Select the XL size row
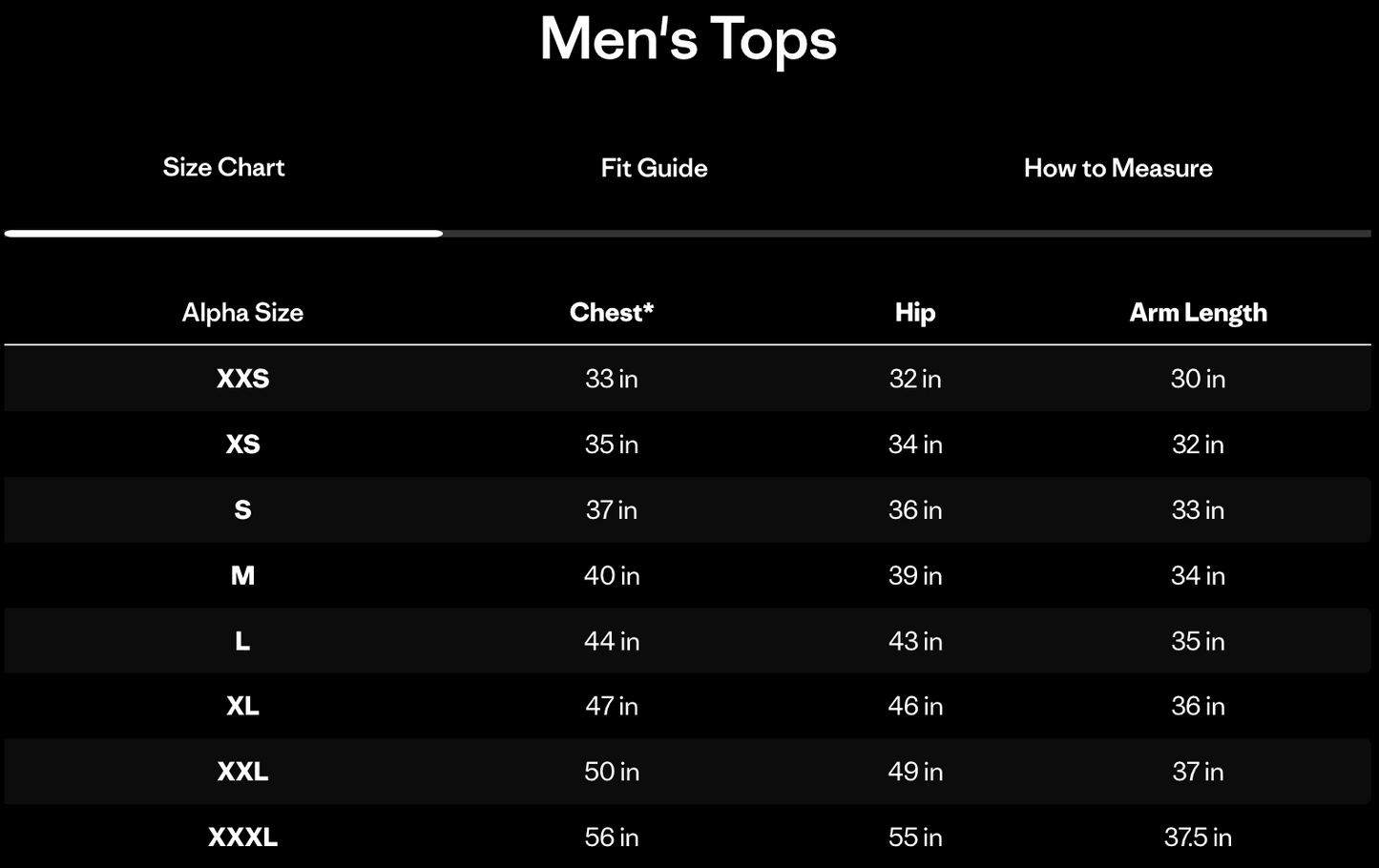 tap(243, 706)
